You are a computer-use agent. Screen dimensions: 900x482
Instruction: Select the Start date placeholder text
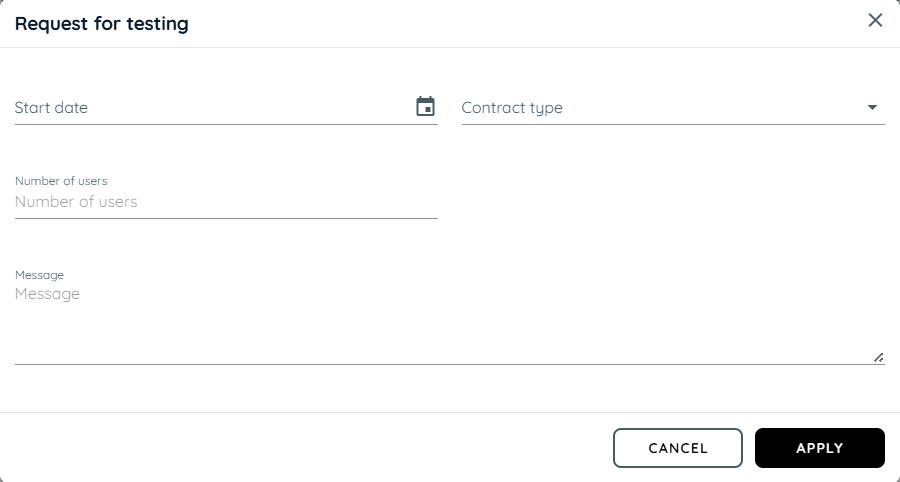[51, 107]
